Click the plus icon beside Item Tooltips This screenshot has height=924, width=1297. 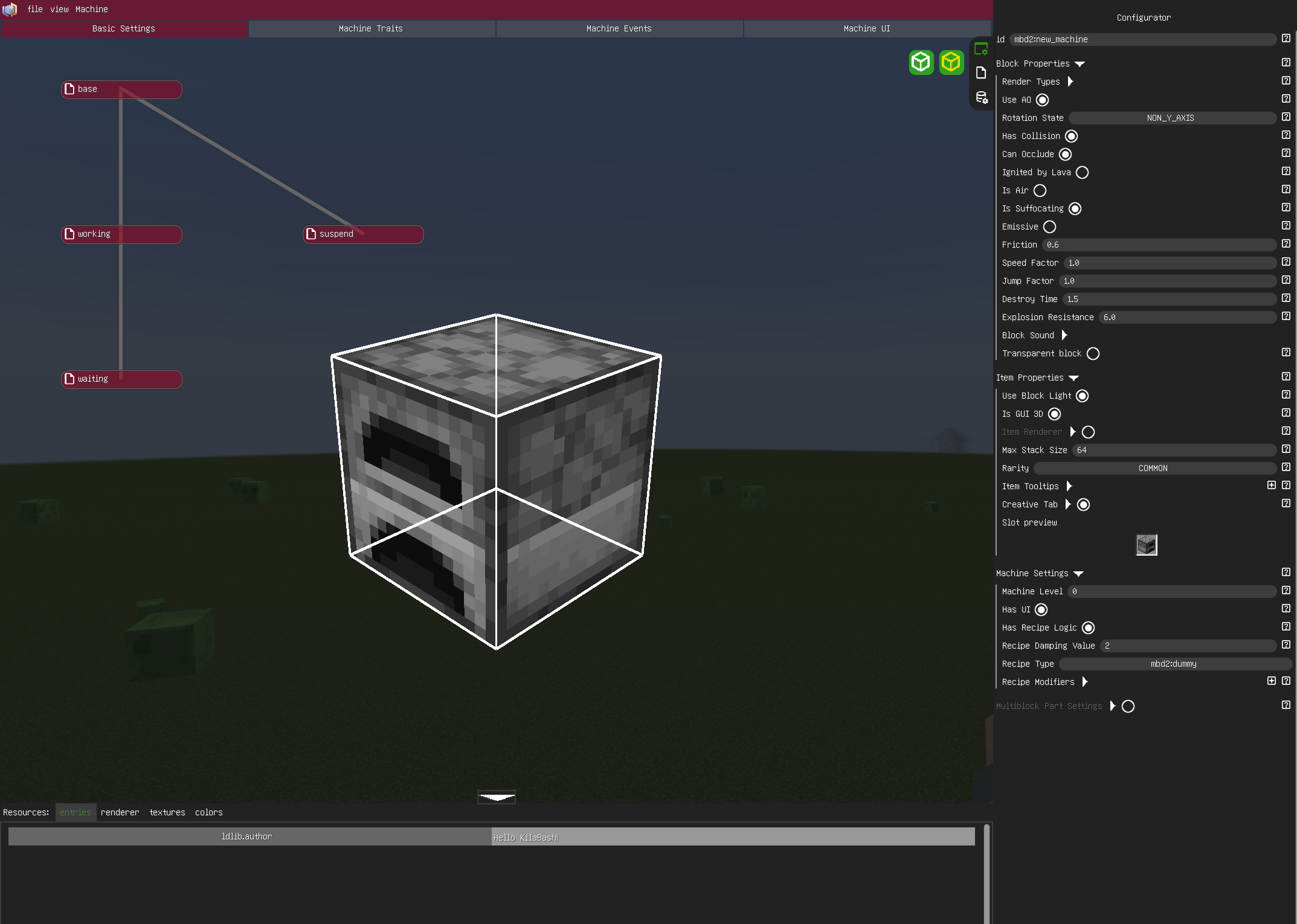click(x=1272, y=486)
